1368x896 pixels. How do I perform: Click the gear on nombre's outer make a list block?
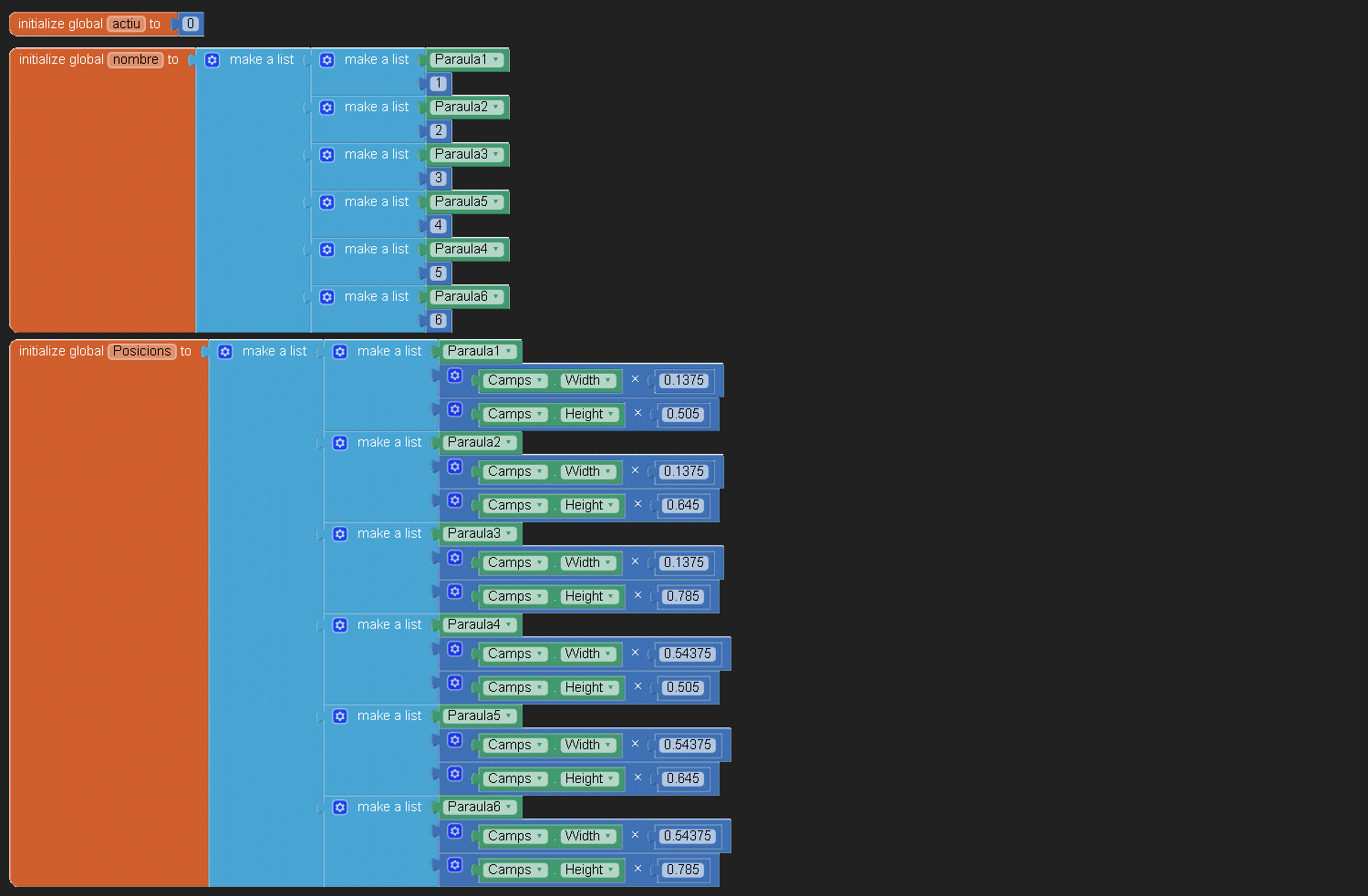[x=212, y=60]
